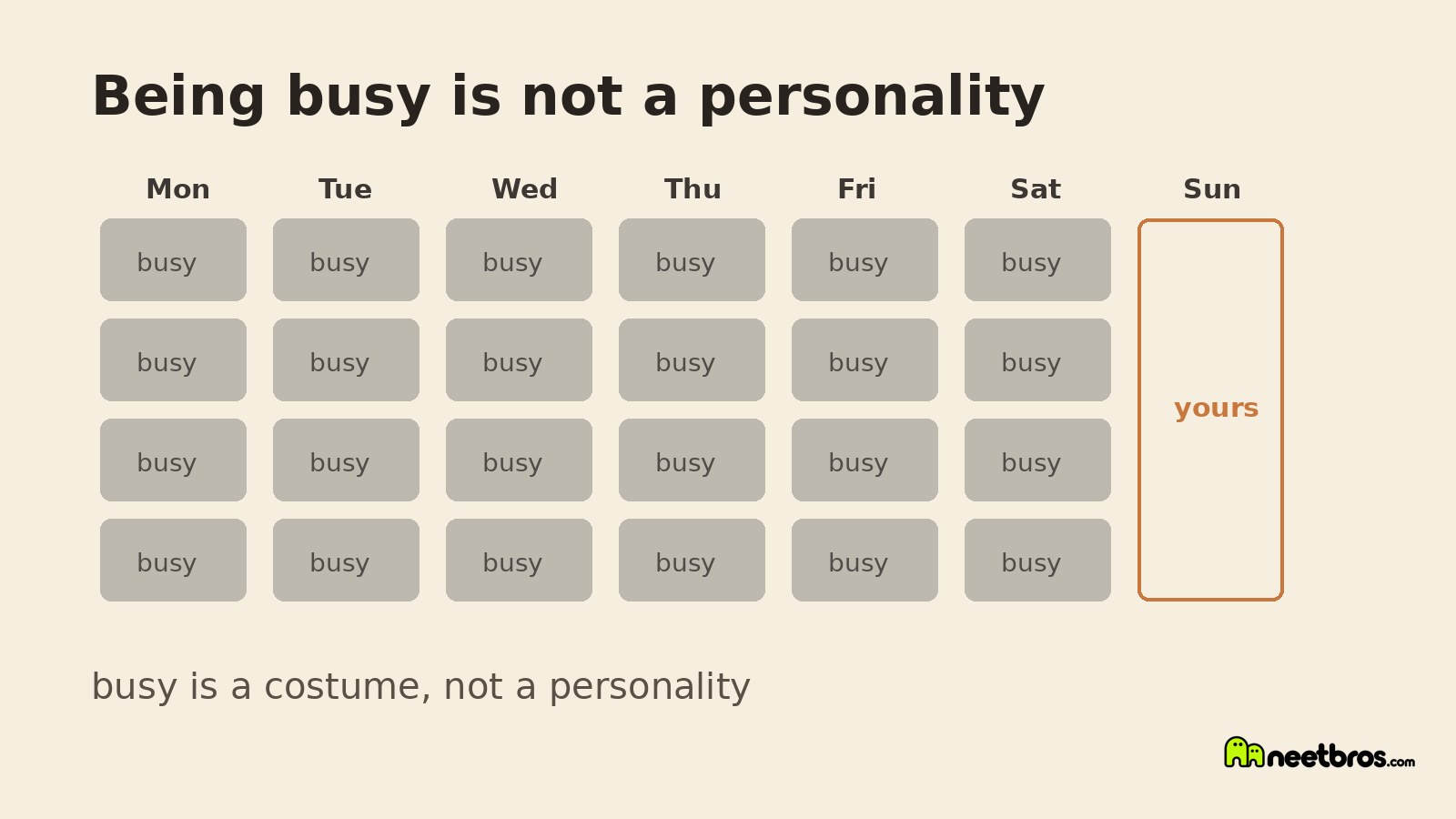Select the orange Sunday "yours" block
This screenshot has width=1456, height=819.
coord(1210,409)
